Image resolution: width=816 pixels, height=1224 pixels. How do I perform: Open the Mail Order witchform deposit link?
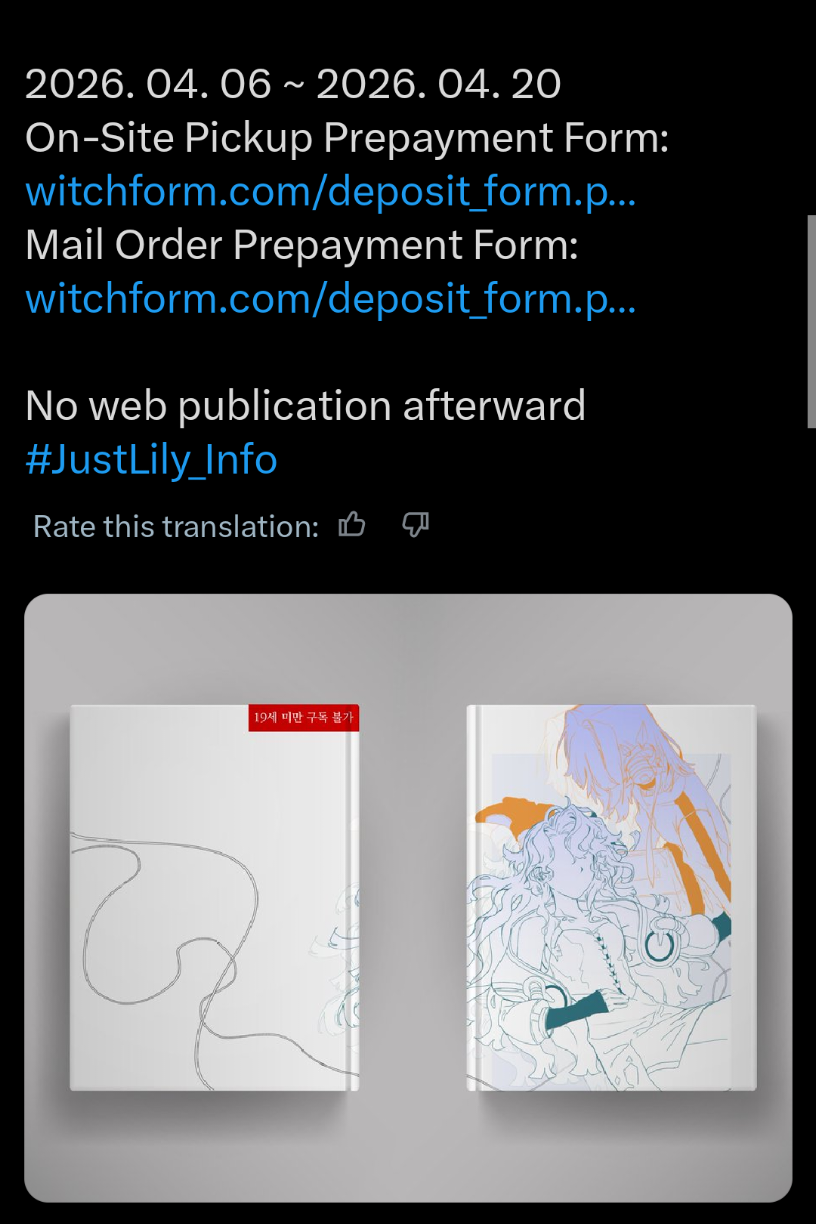(x=330, y=298)
